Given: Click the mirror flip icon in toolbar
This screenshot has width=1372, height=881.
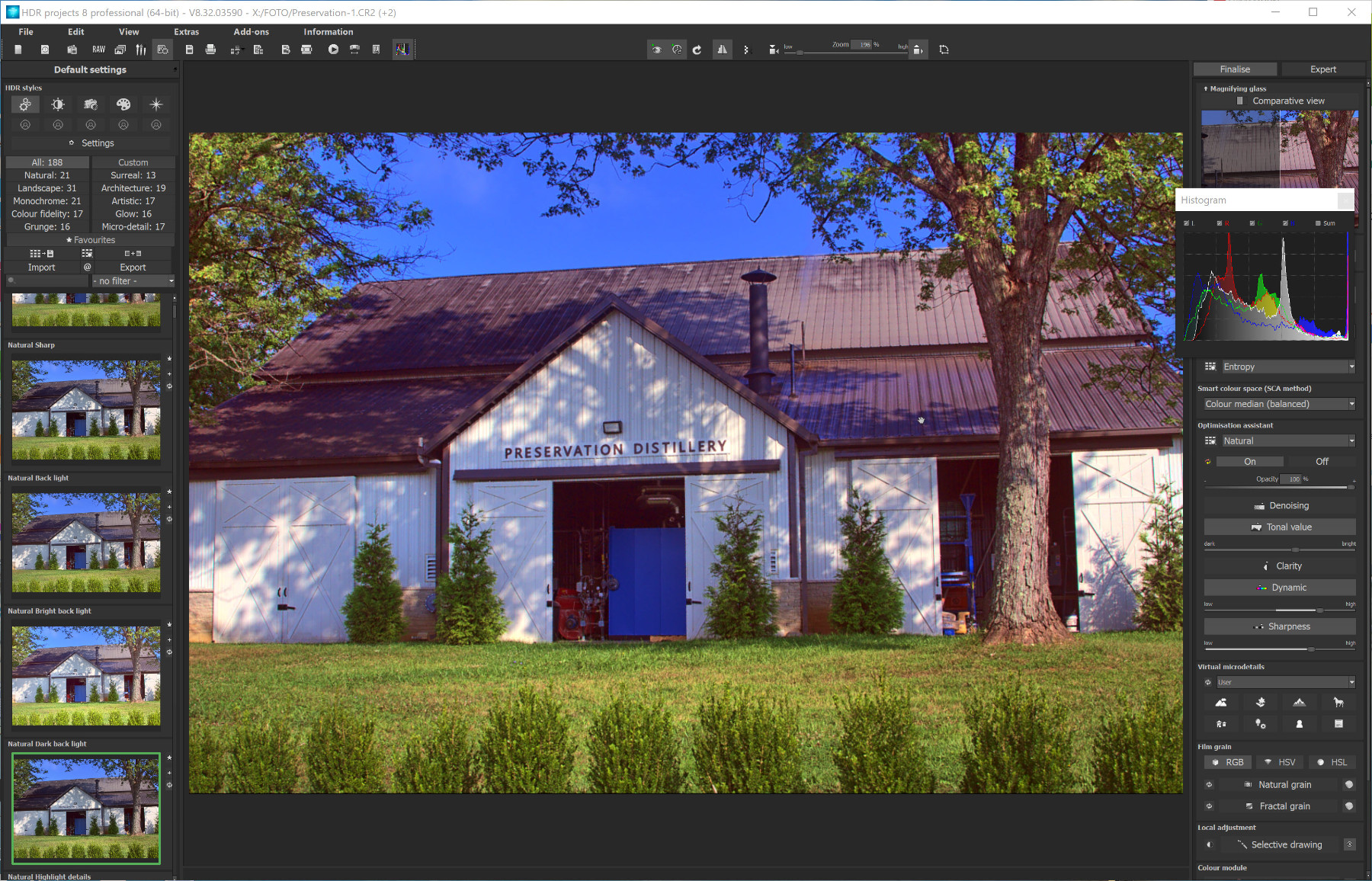Looking at the screenshot, I should [722, 50].
